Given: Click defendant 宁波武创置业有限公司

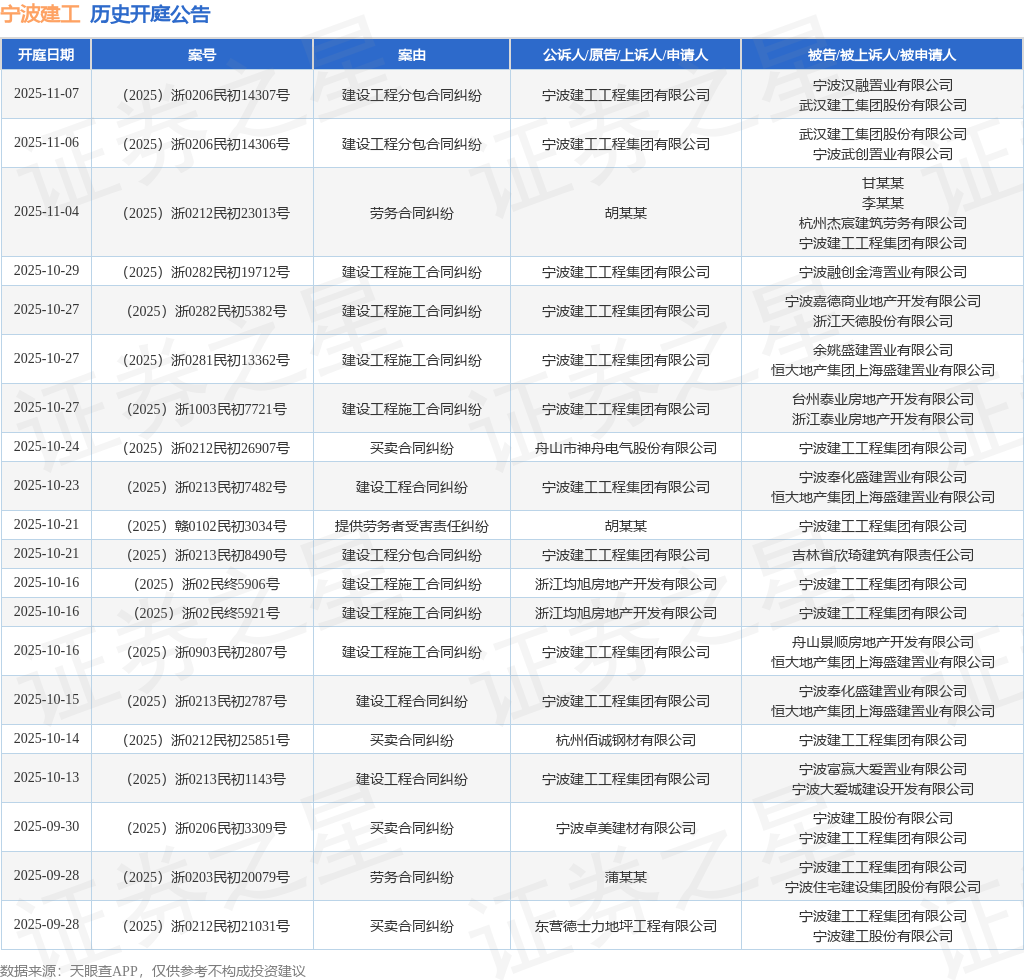Looking at the screenshot, I should [883, 154].
